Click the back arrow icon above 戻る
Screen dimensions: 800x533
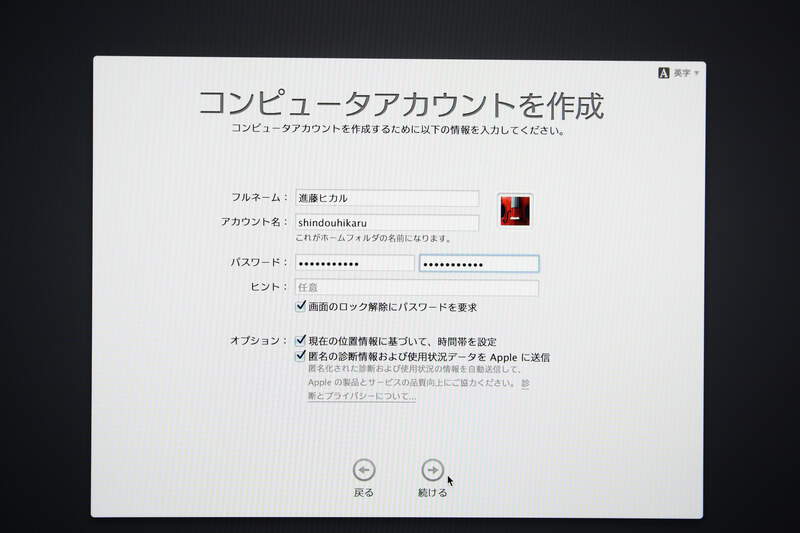364,469
